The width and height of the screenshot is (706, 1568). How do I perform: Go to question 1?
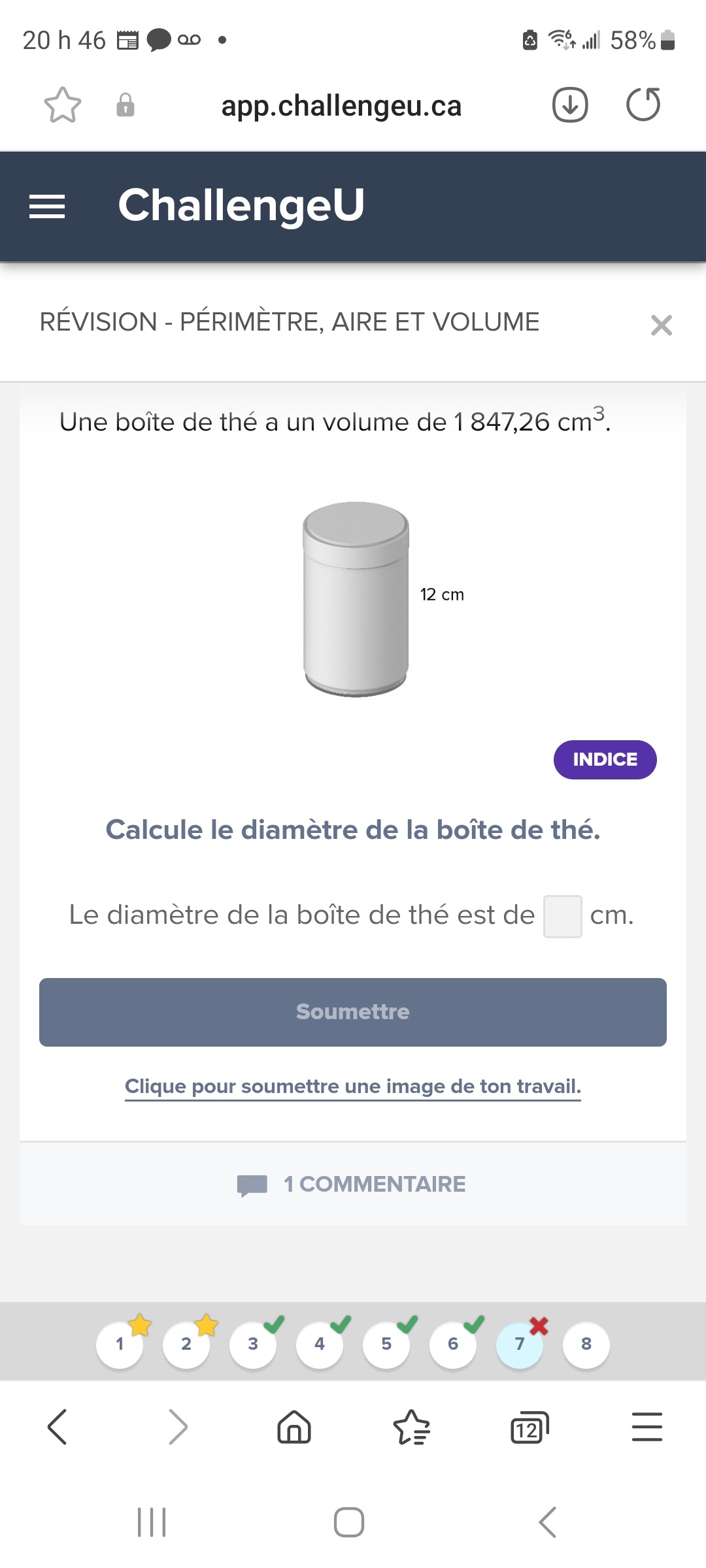120,1344
